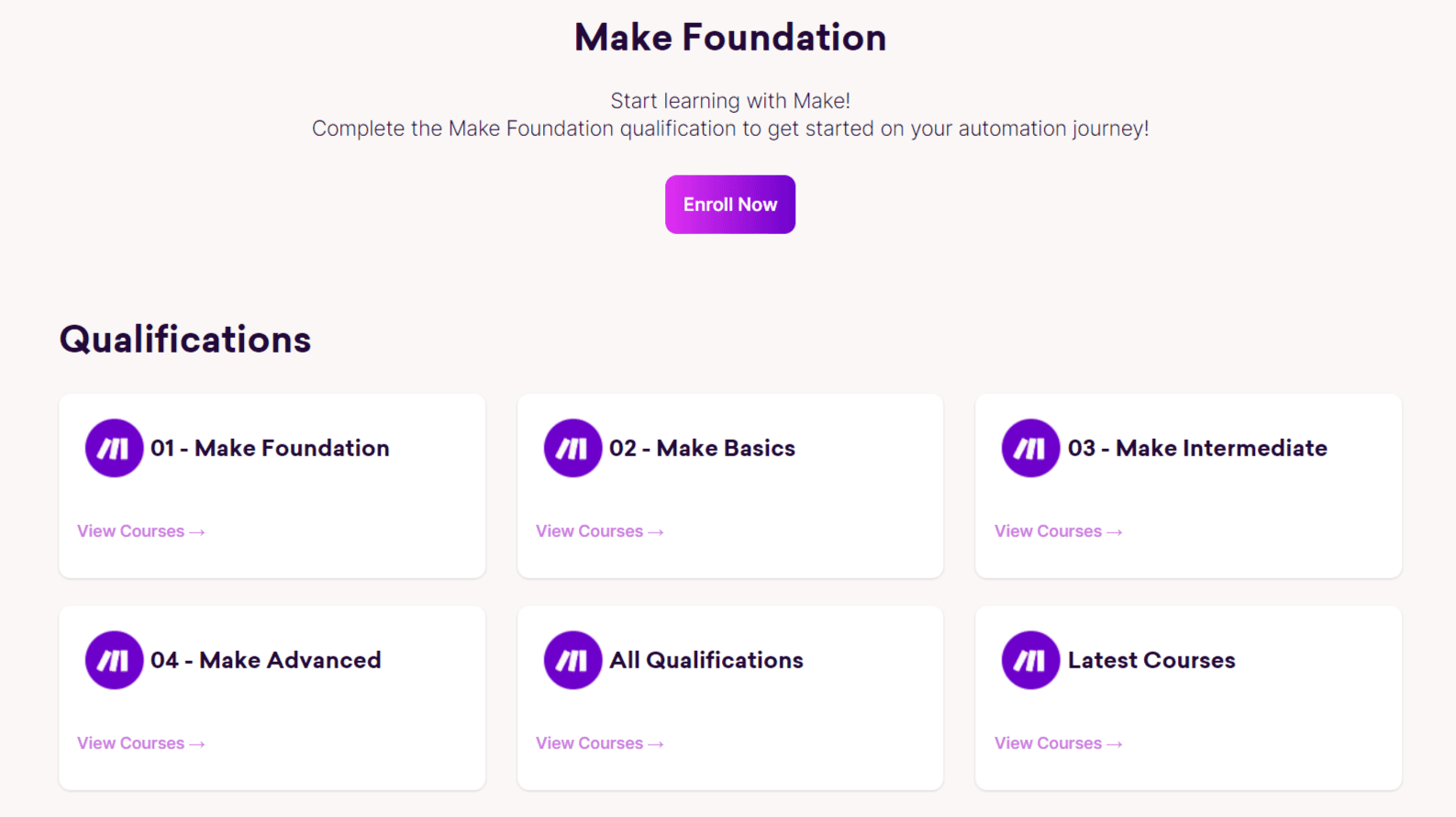The width and height of the screenshot is (1456, 817).
Task: Click the Qualifications section heading
Action: click(184, 340)
